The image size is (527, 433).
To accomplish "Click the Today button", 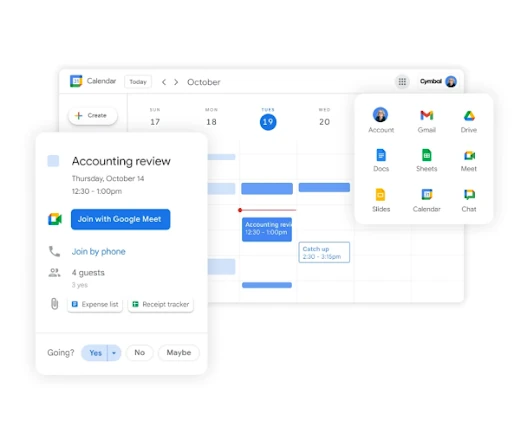I will coord(138,82).
